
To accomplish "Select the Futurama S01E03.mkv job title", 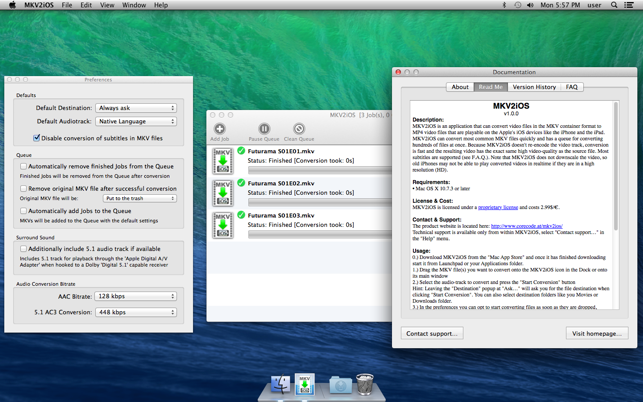I will 281,215.
